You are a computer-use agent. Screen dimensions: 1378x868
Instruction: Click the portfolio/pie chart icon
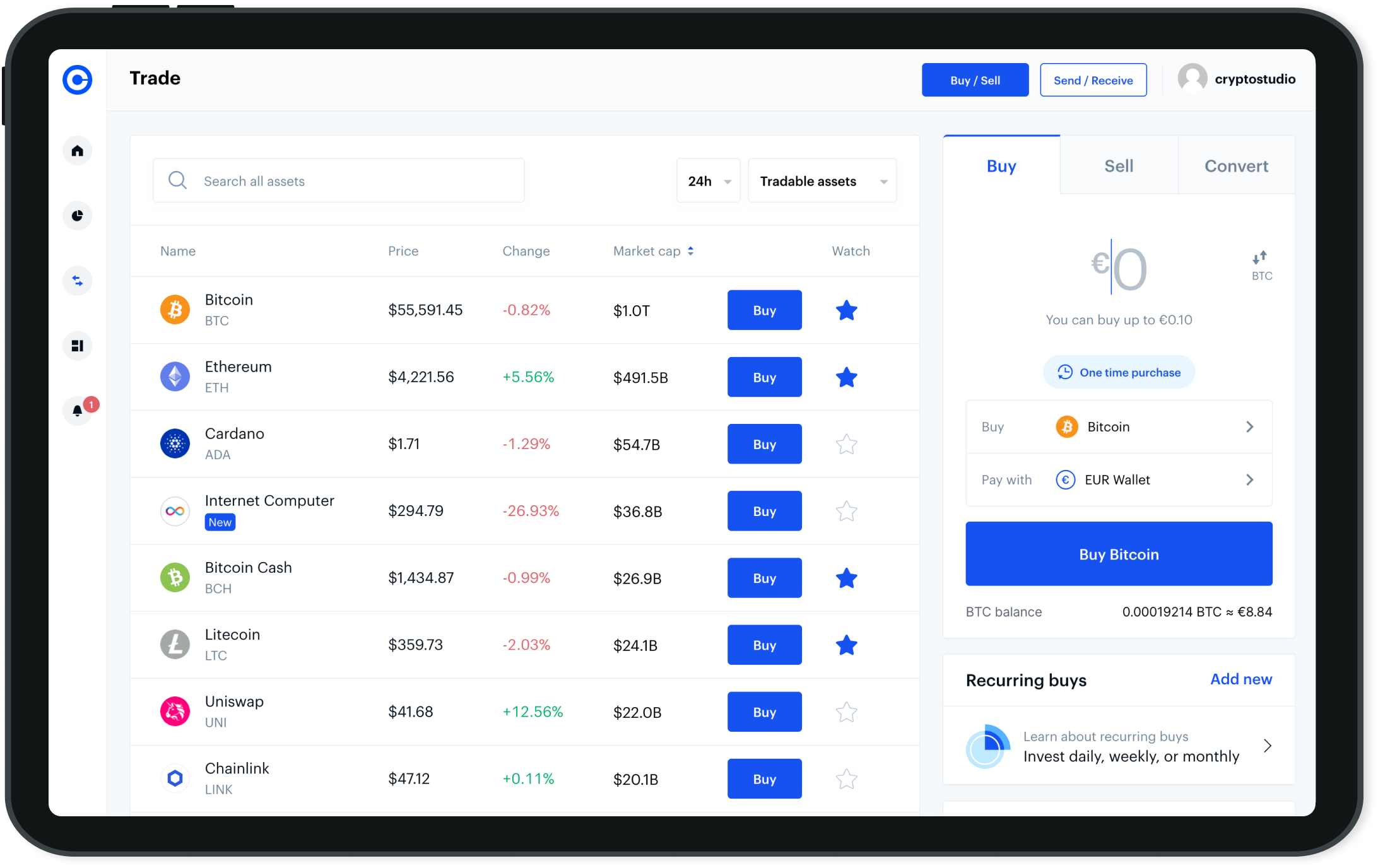tap(79, 215)
